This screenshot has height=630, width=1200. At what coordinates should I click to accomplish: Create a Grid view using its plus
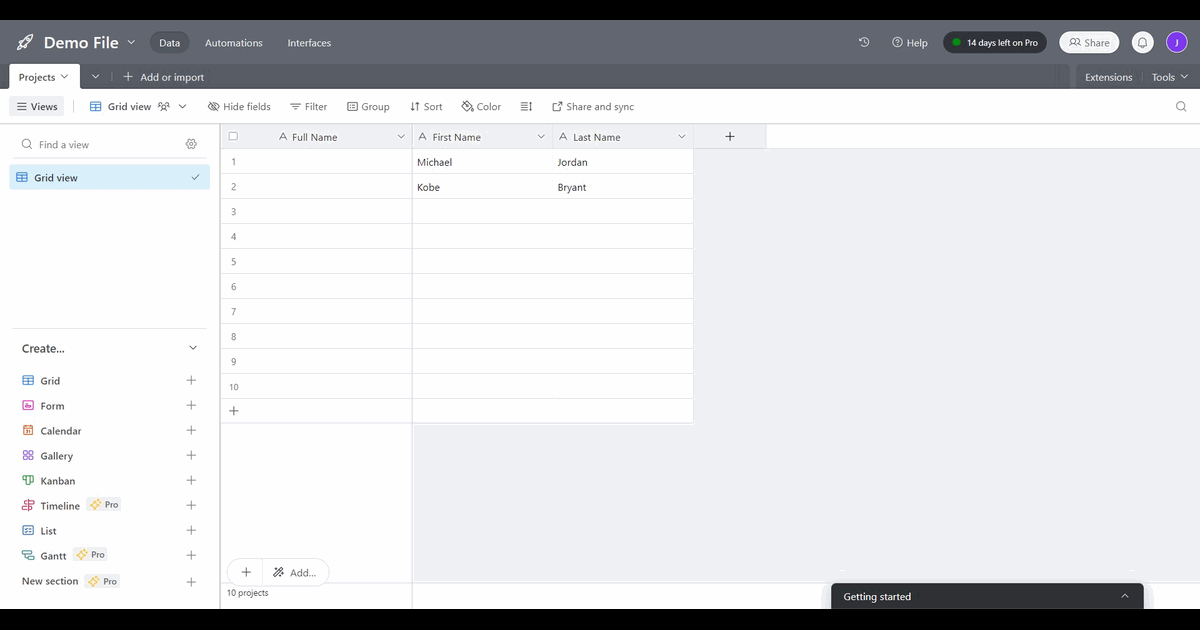click(x=191, y=381)
